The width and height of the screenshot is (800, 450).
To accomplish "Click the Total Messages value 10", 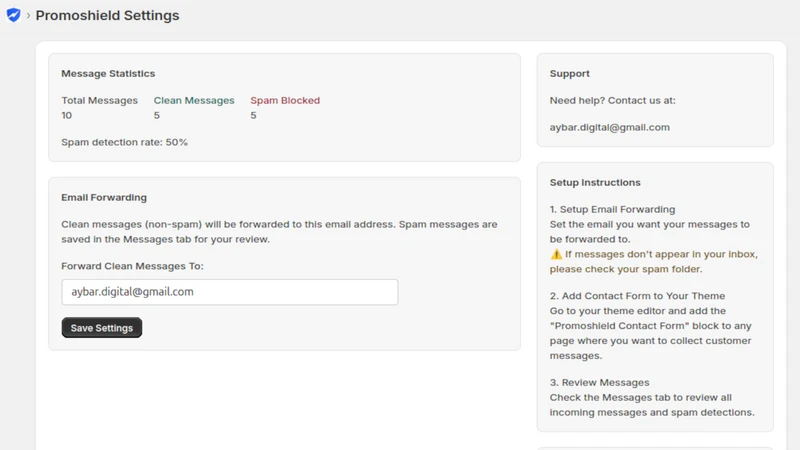I will (67, 115).
